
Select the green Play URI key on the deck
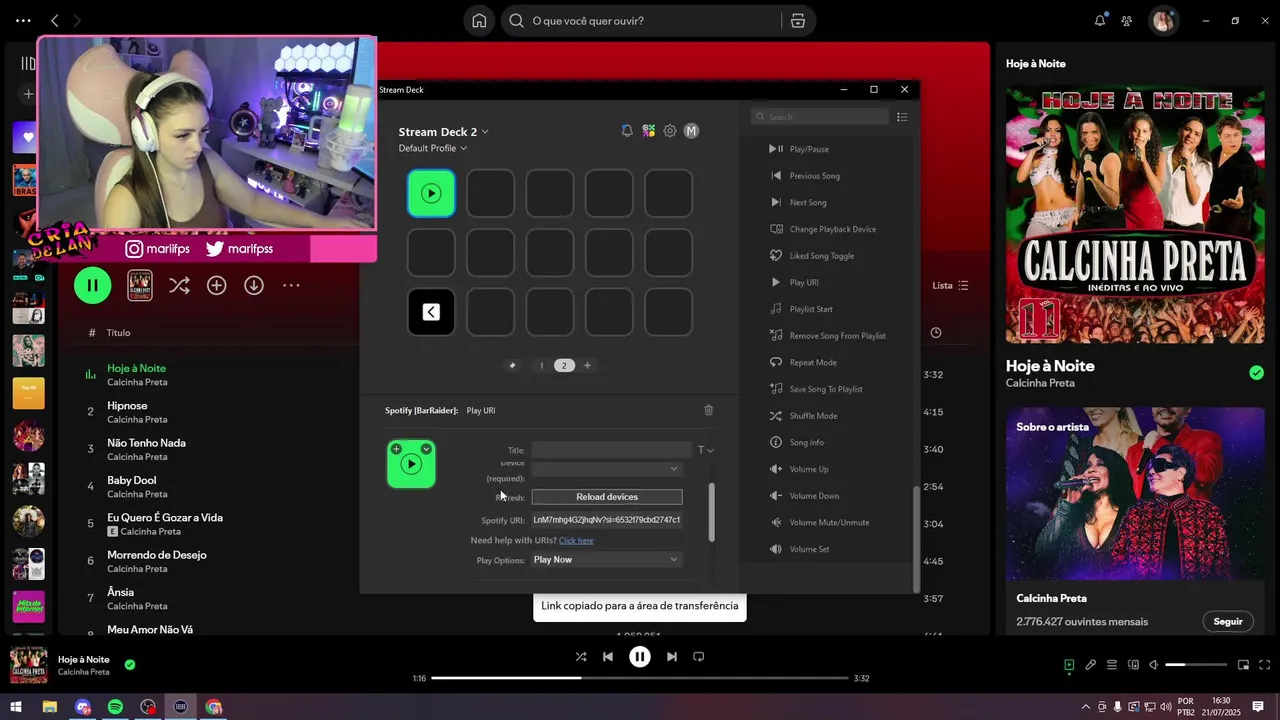[431, 193]
